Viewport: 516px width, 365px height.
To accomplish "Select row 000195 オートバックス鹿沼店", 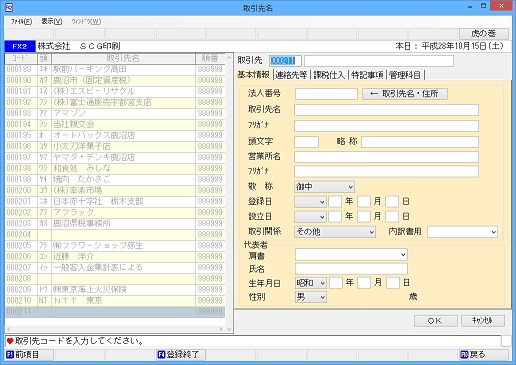I will pyautogui.click(x=115, y=135).
